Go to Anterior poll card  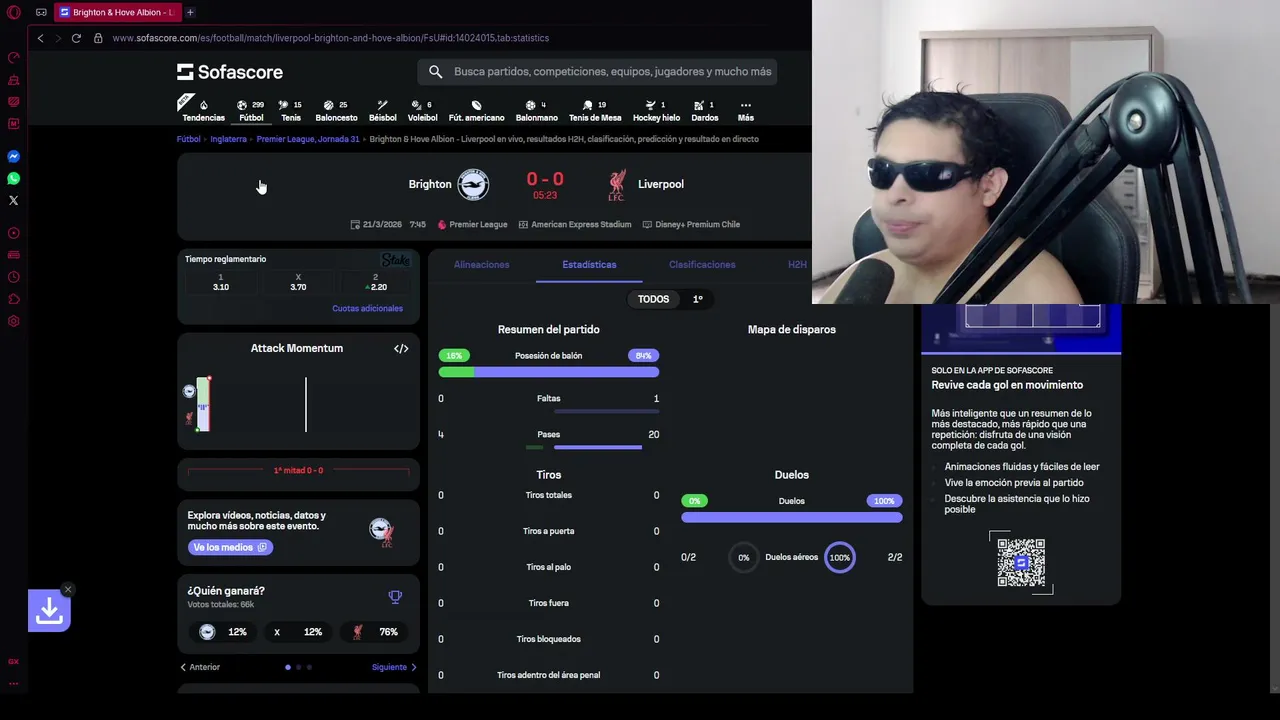coord(200,667)
